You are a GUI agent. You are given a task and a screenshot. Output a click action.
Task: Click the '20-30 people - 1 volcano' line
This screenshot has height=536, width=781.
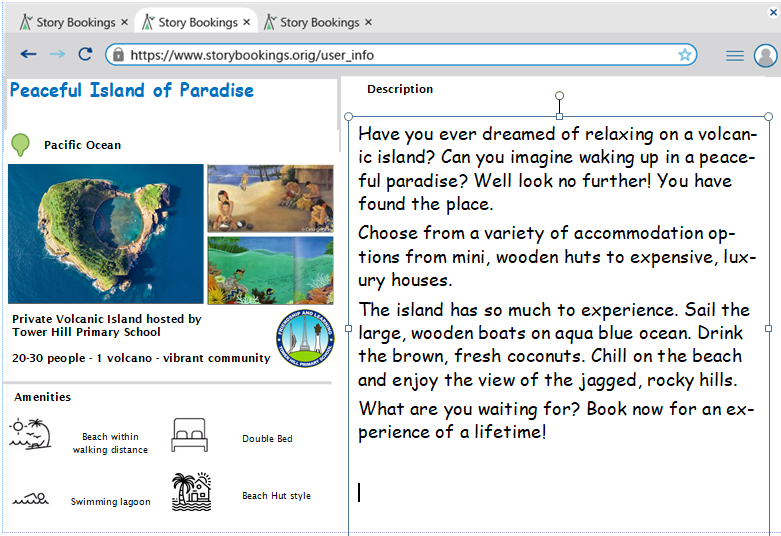pyautogui.click(x=141, y=358)
